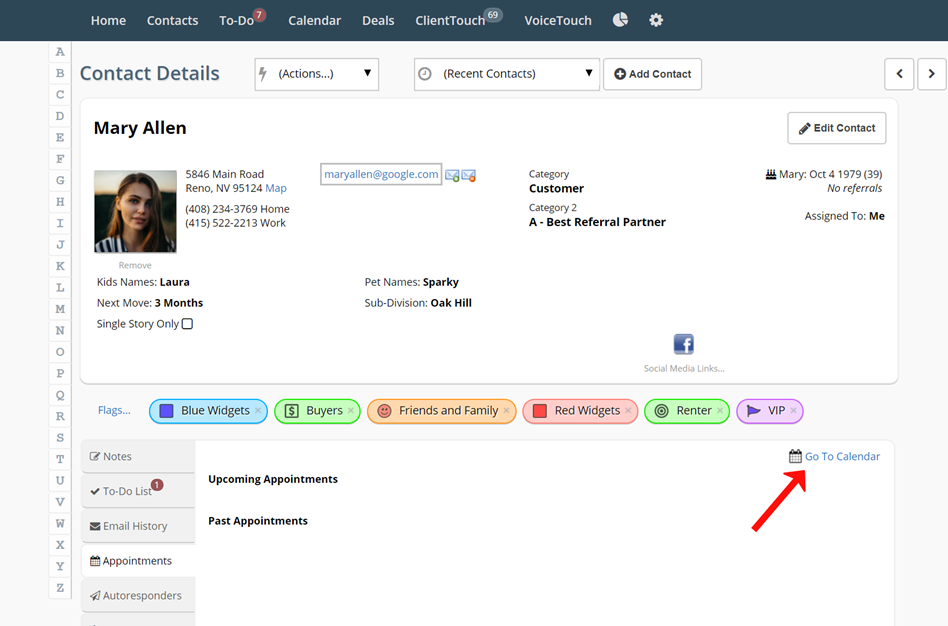Click the Renter target flag icon
This screenshot has height=626, width=948.
click(661, 411)
